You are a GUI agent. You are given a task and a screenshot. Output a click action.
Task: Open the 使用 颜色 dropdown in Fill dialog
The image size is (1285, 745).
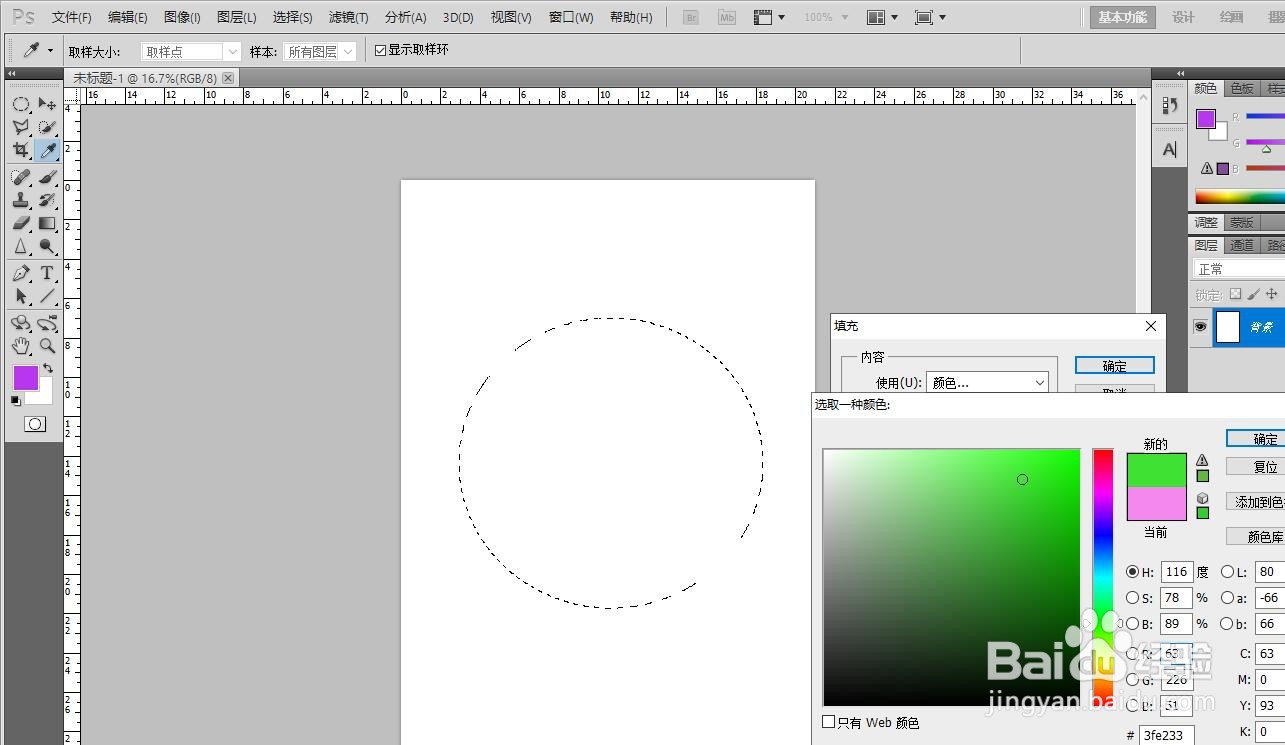tap(987, 382)
